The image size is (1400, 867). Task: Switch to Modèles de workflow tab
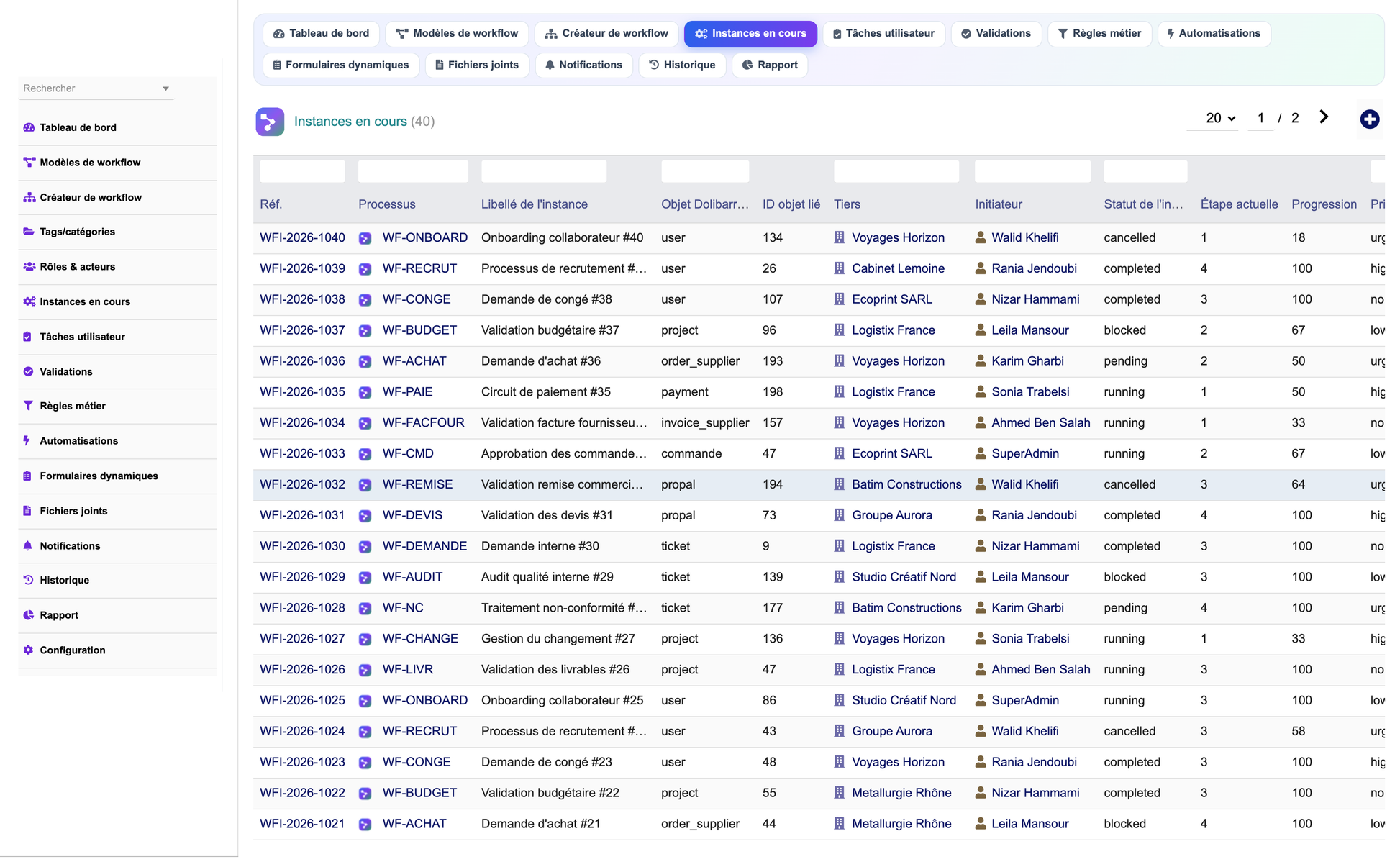pyautogui.click(x=457, y=33)
